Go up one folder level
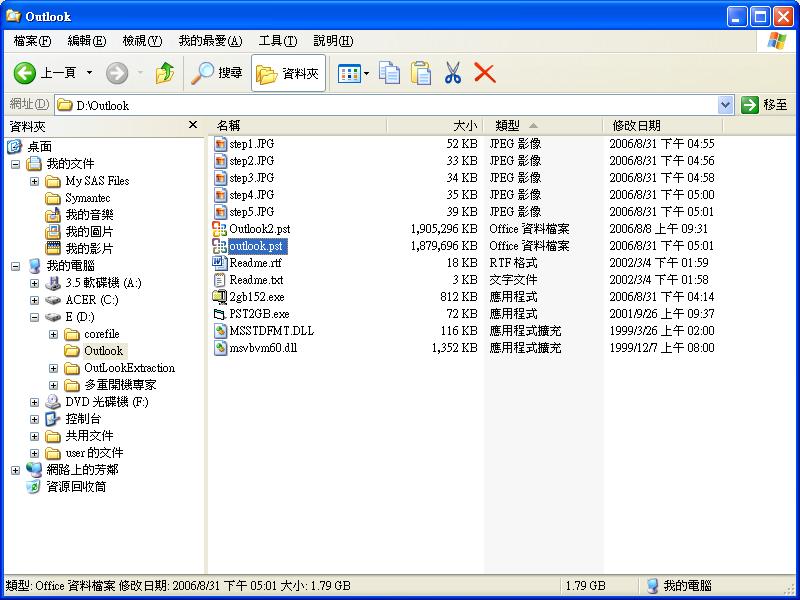 click(x=165, y=73)
